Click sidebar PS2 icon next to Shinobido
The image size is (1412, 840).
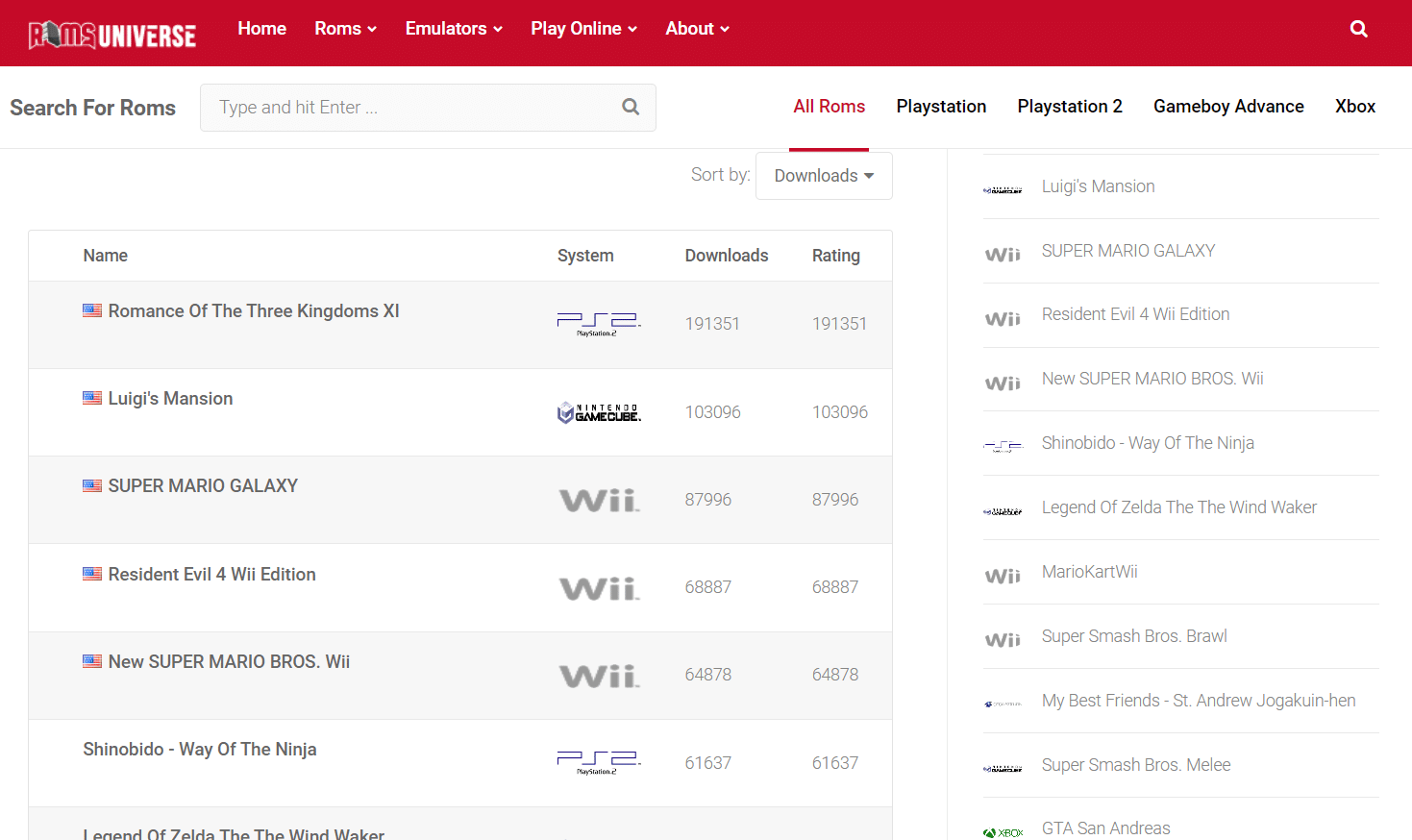1003,447
